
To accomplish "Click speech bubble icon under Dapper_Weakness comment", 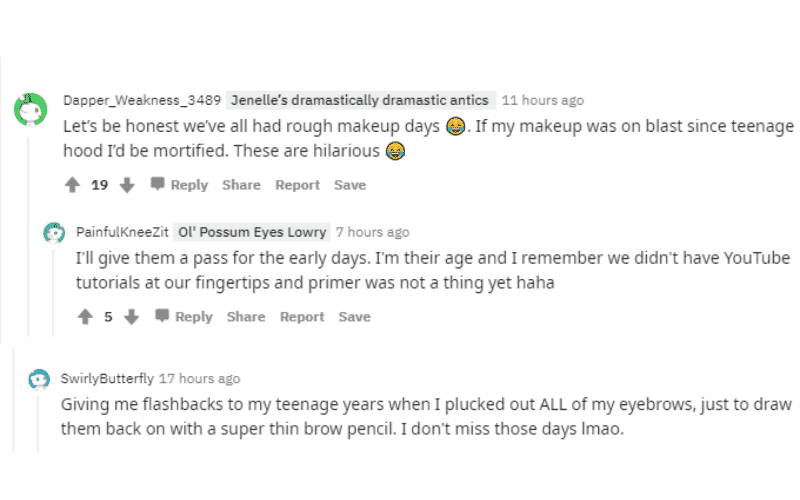I will (158, 184).
